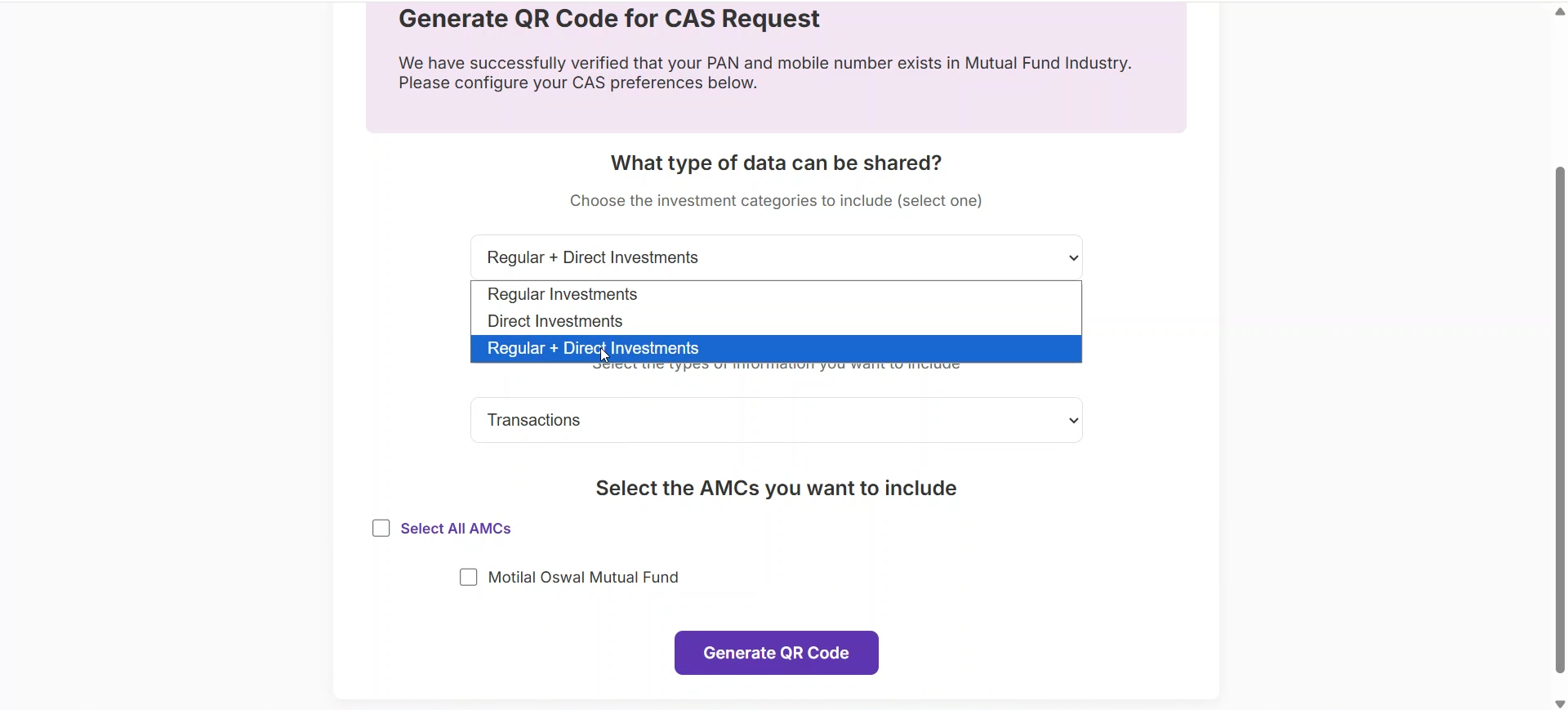
Task: Click the chevron on the Transactions dropdown
Action: click(1075, 421)
